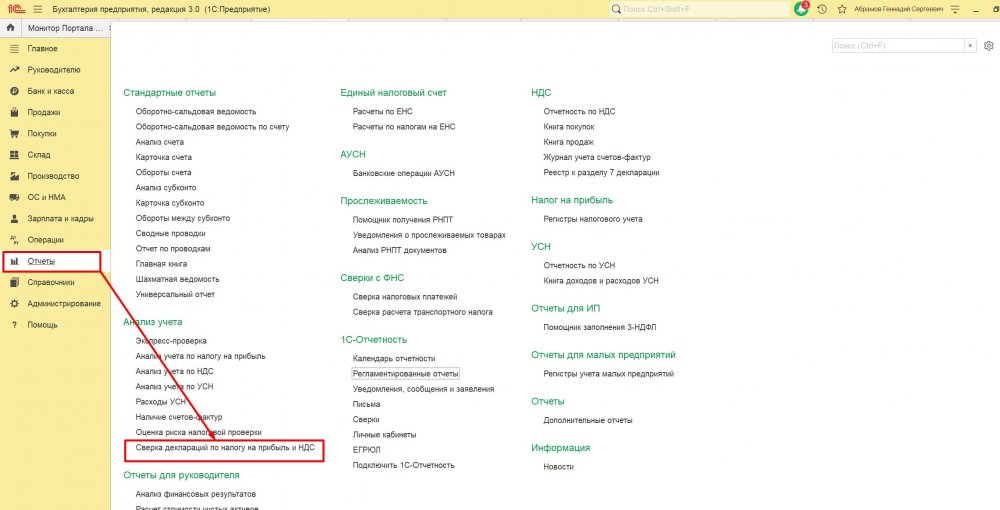
Task: Open Руководителю section
Action: (x=54, y=69)
